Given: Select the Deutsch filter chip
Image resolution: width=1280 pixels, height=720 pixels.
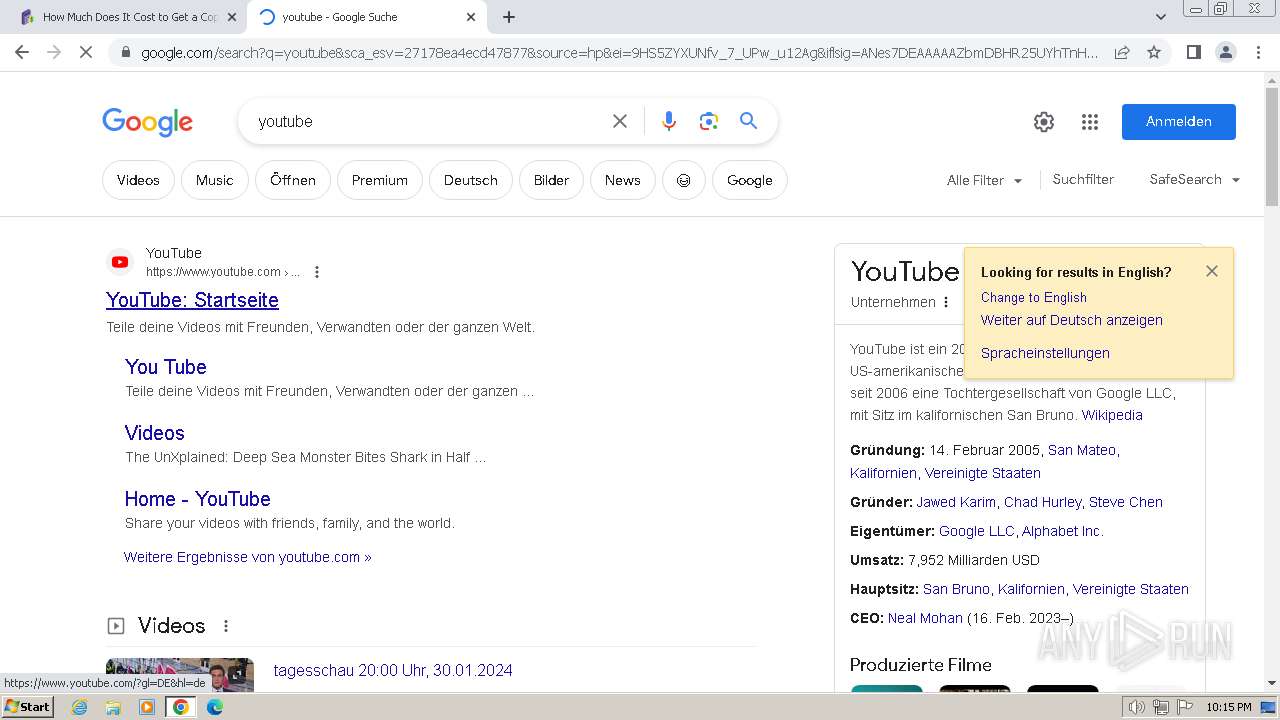Looking at the screenshot, I should 471,180.
